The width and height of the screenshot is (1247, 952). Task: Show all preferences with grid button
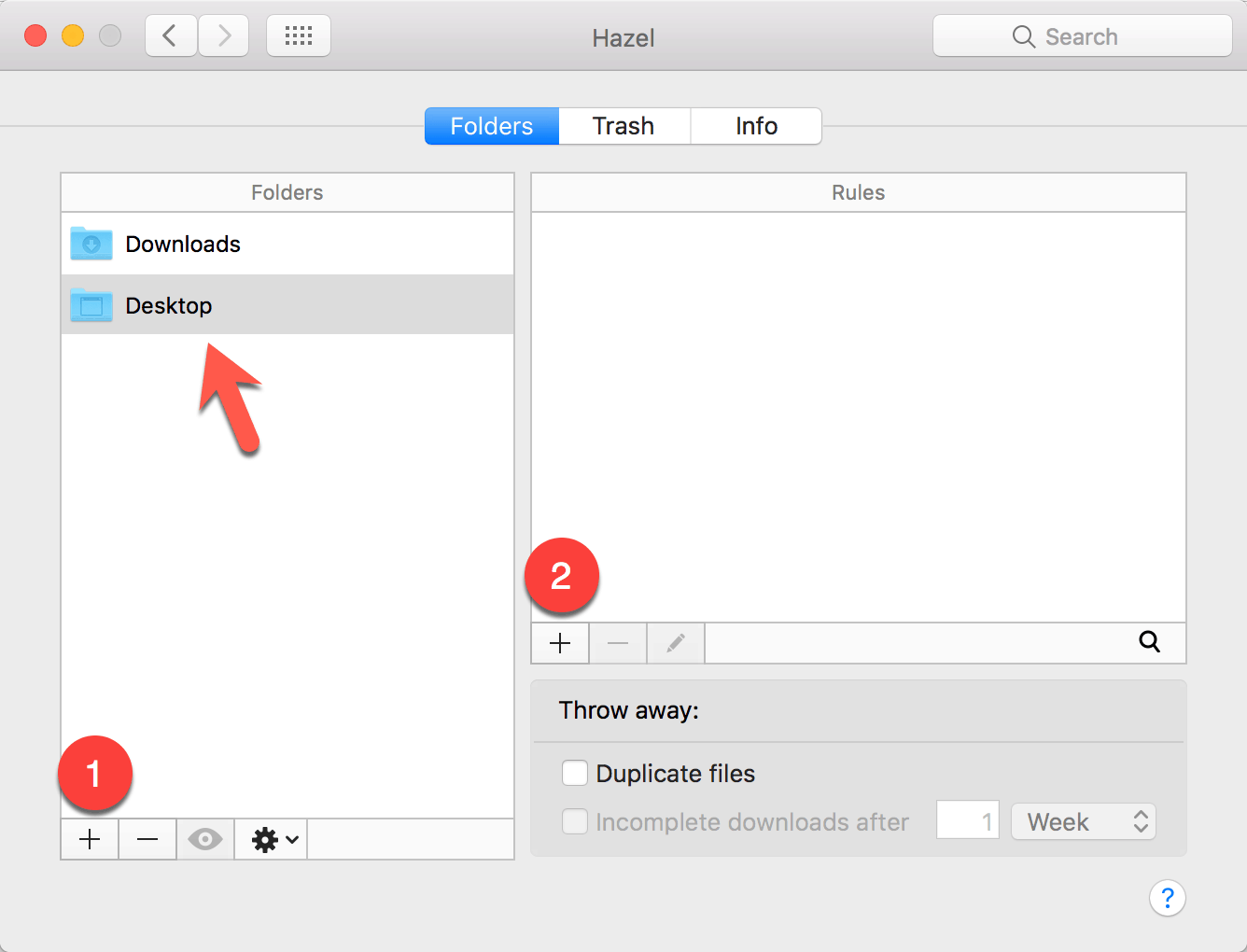(x=299, y=36)
